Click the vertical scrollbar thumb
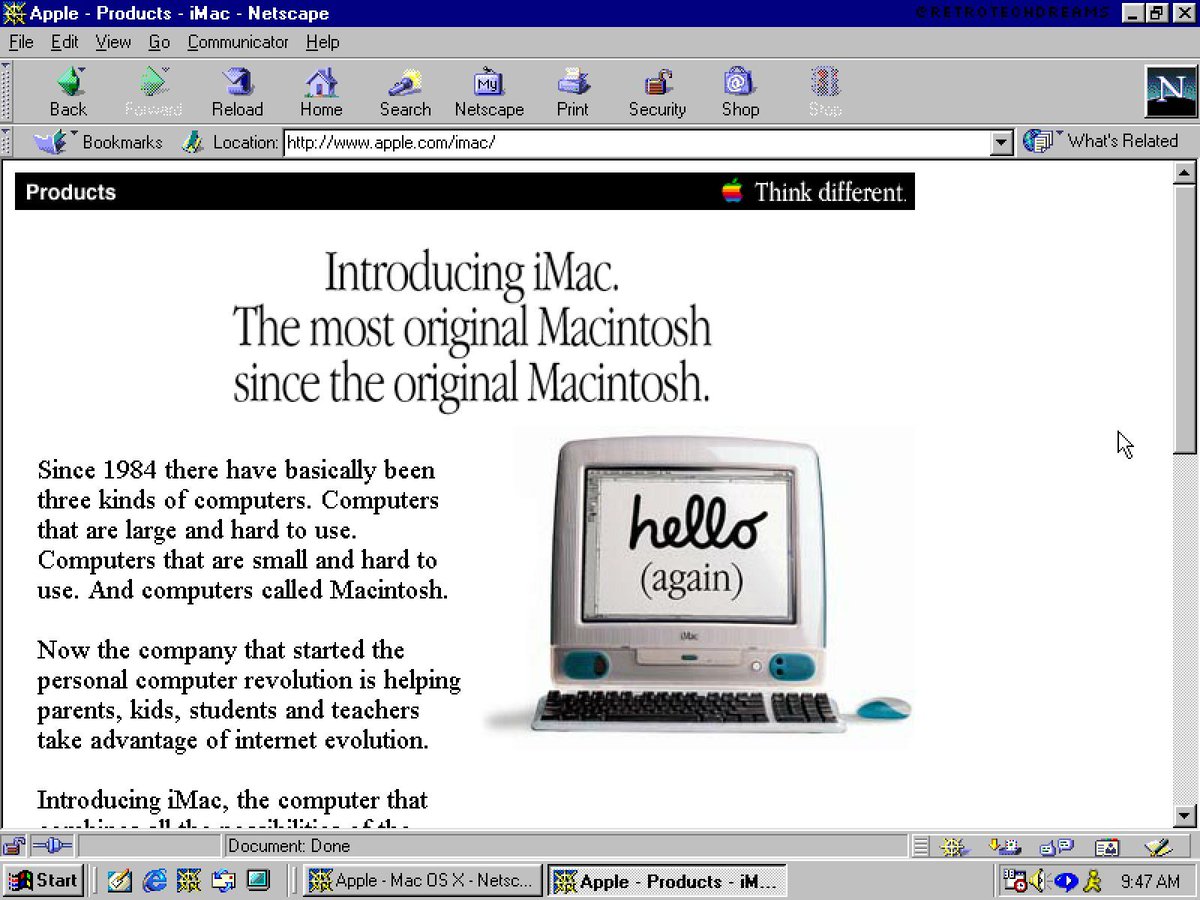Screen dimensions: 1200x900 point(1185,319)
